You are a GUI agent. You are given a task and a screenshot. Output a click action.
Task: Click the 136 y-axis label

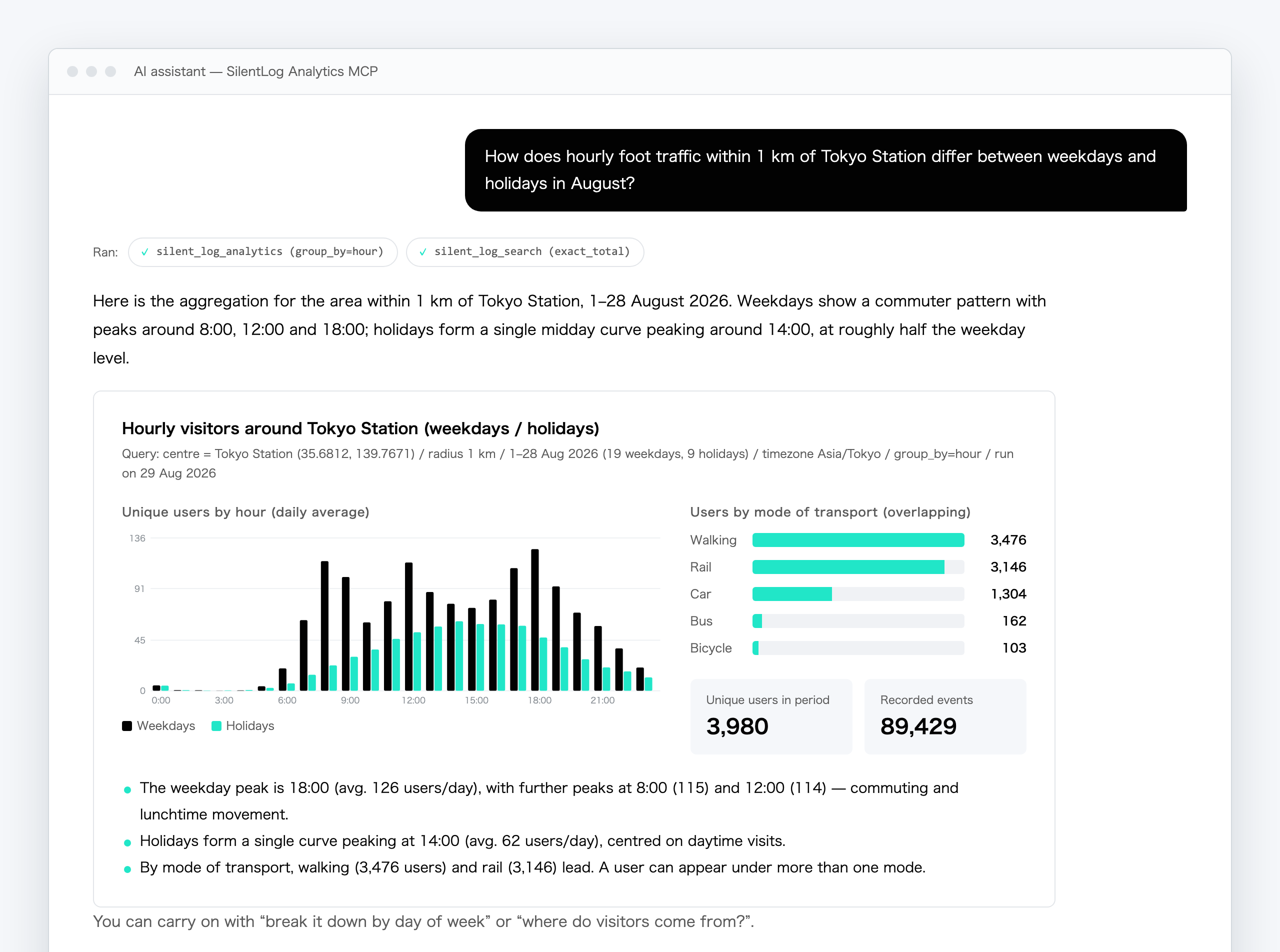pyautogui.click(x=137, y=538)
